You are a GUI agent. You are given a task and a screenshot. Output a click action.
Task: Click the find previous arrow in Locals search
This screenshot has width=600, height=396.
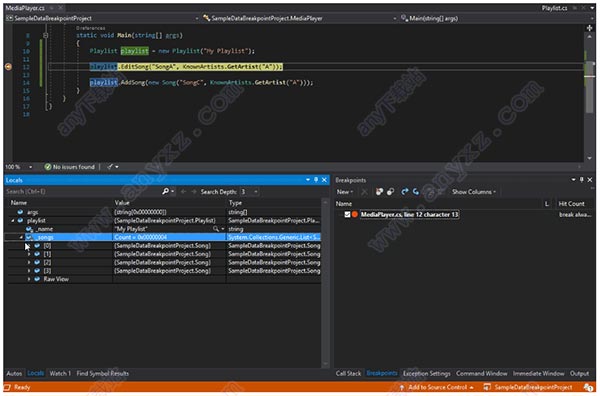(183, 192)
